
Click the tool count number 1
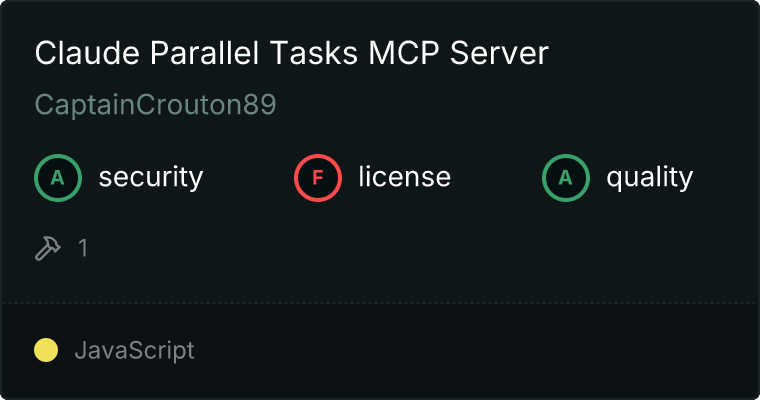83,248
